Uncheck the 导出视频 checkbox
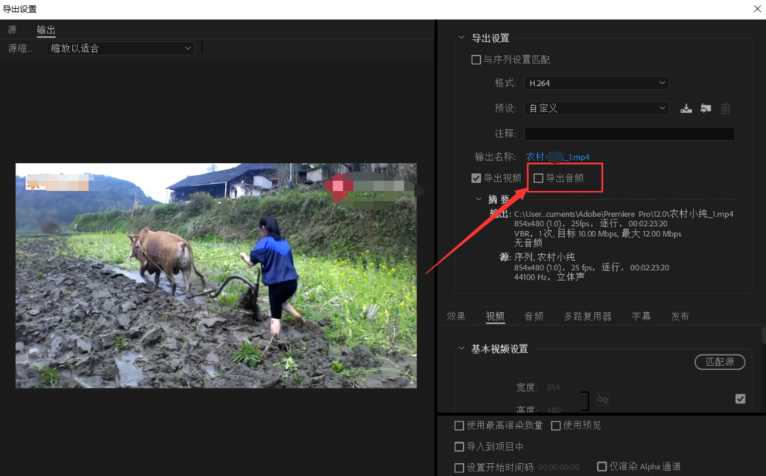The image size is (766, 476). [476, 178]
